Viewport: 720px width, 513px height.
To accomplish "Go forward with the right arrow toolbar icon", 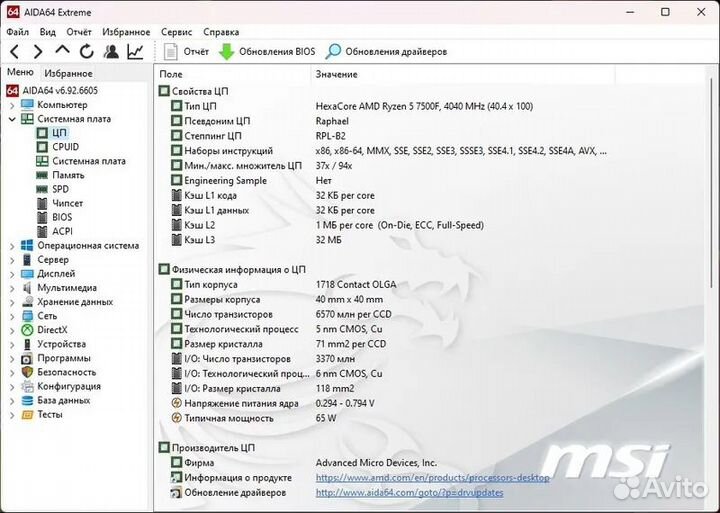I will (x=38, y=51).
